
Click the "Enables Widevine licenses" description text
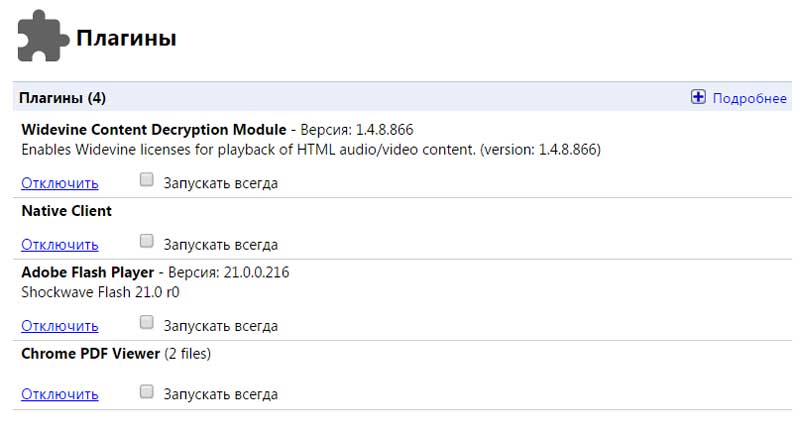311,150
